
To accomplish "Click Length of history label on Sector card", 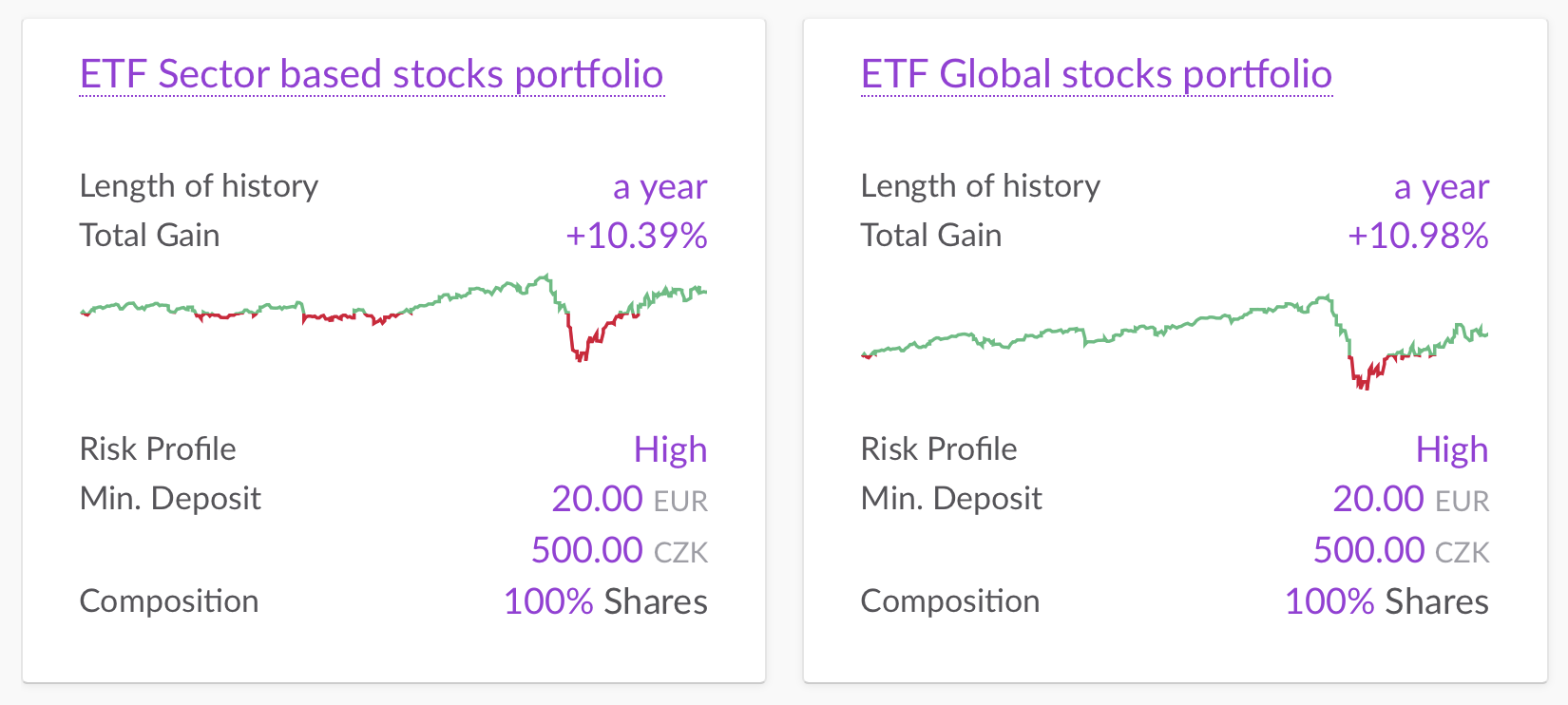I will pos(200,186).
